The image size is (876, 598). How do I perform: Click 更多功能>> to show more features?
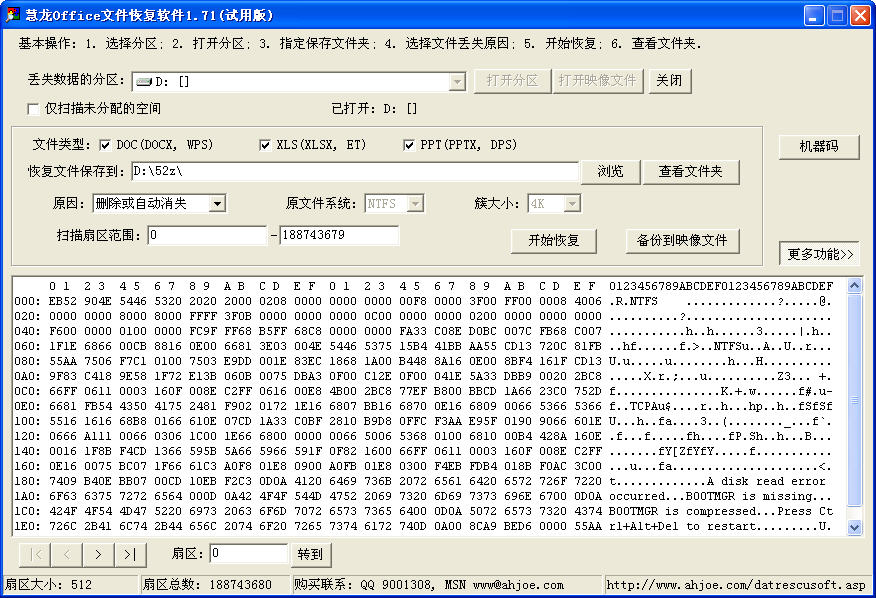pos(820,254)
